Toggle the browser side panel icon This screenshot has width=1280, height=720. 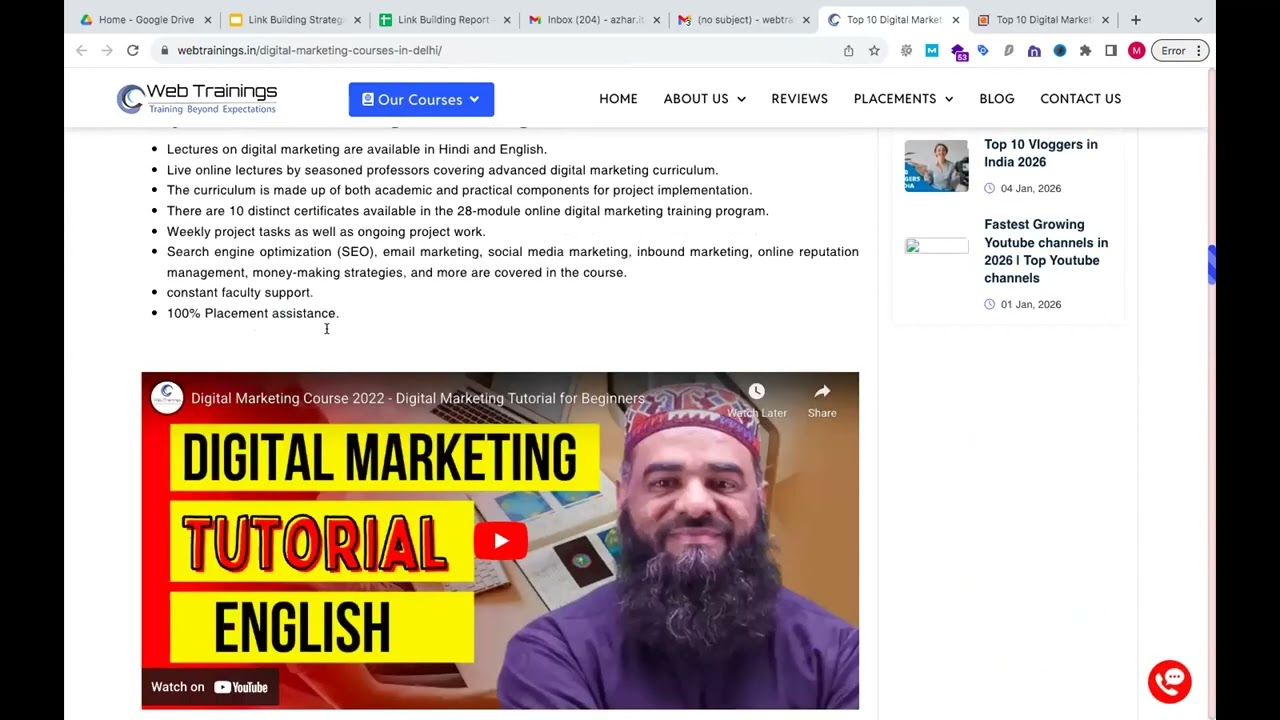[1111, 50]
